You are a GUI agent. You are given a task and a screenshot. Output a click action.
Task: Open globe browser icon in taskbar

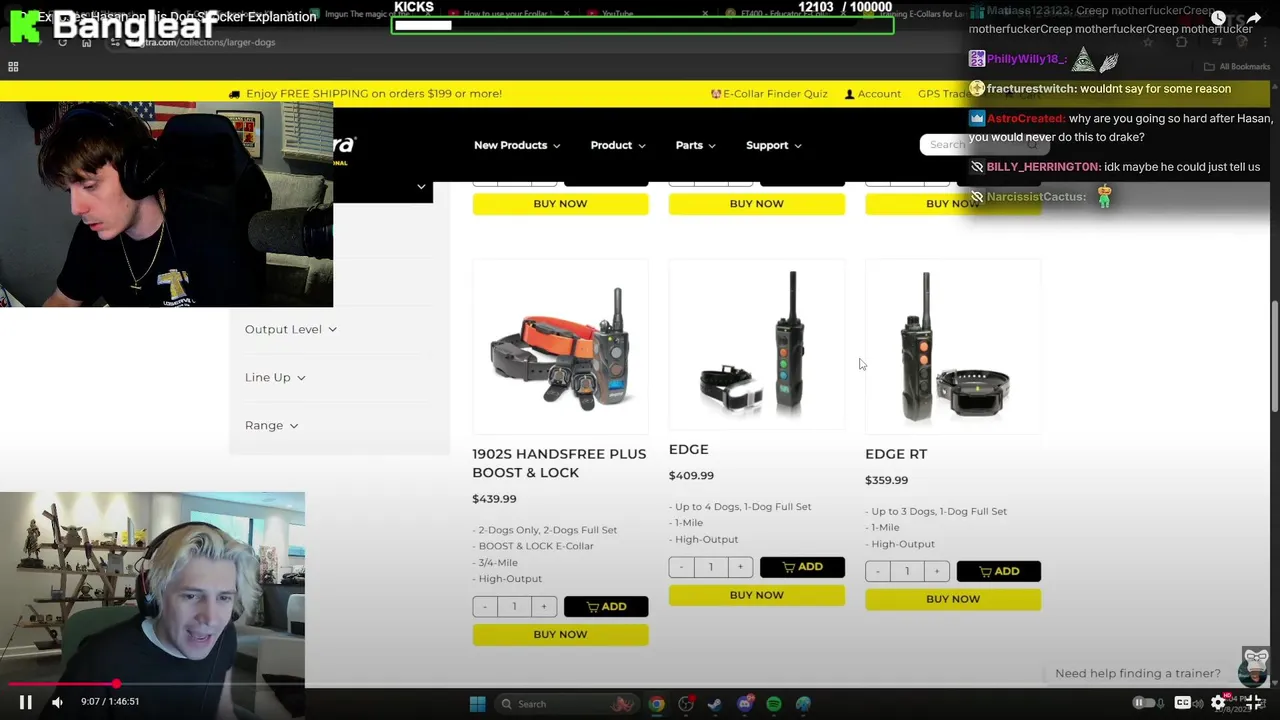pos(803,704)
